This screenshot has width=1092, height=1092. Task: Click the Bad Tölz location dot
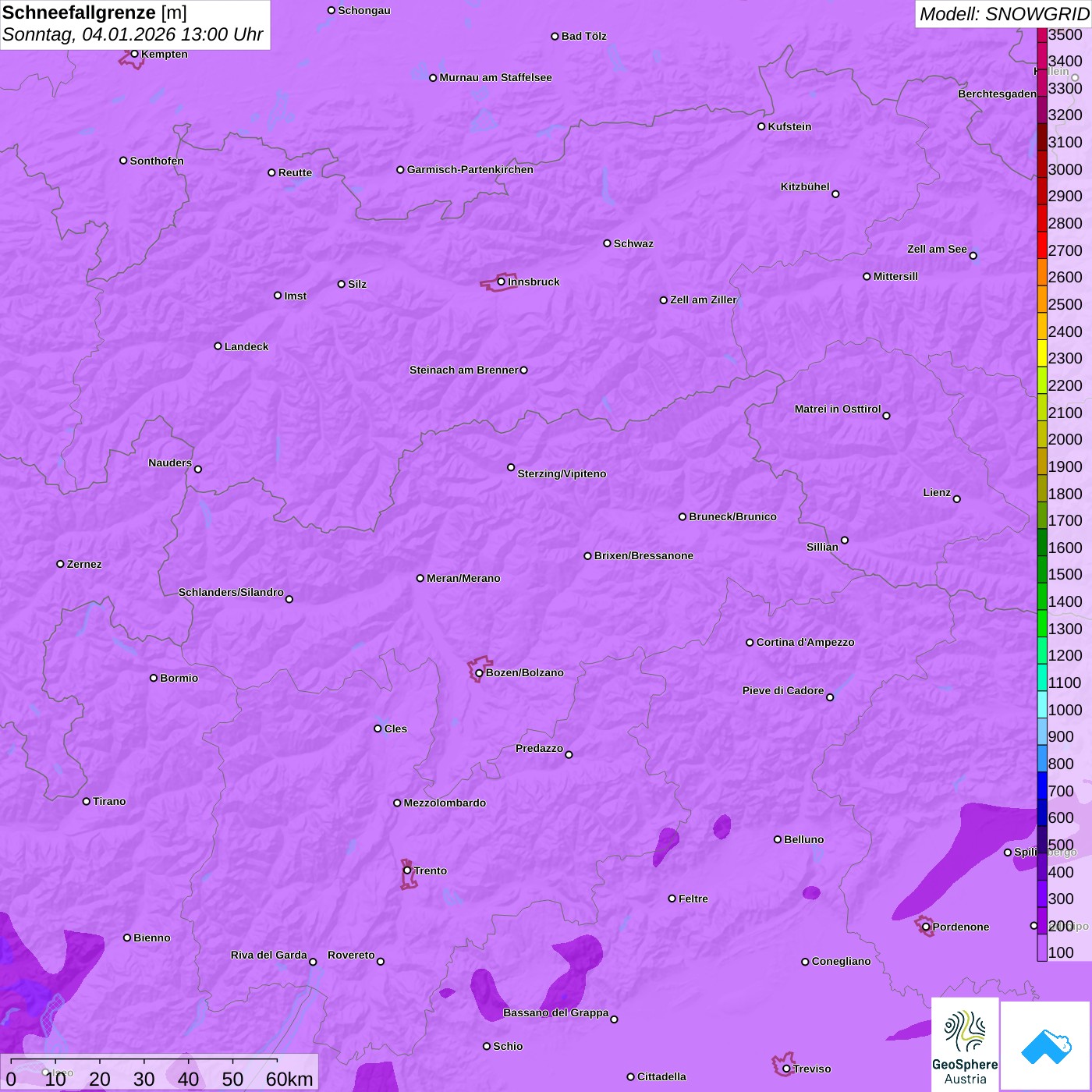click(x=555, y=36)
